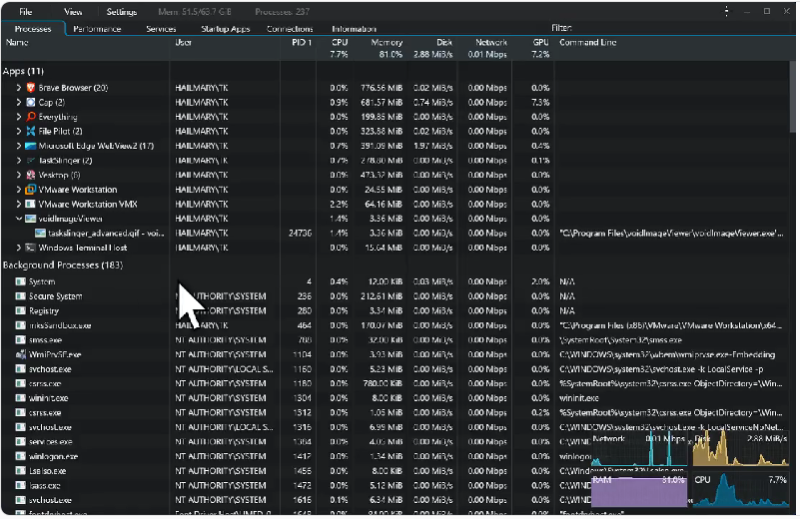Click the lsass.exe process icon
The image size is (800, 519).
coord(20,485)
